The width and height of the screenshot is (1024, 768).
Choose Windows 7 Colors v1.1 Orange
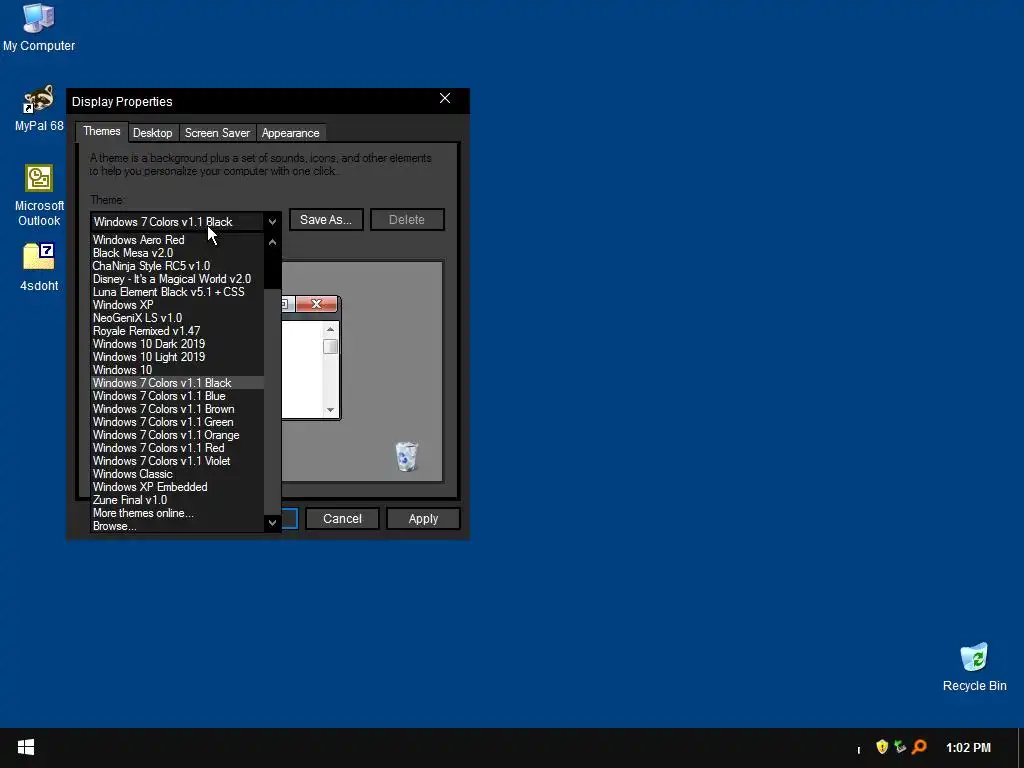(177, 435)
